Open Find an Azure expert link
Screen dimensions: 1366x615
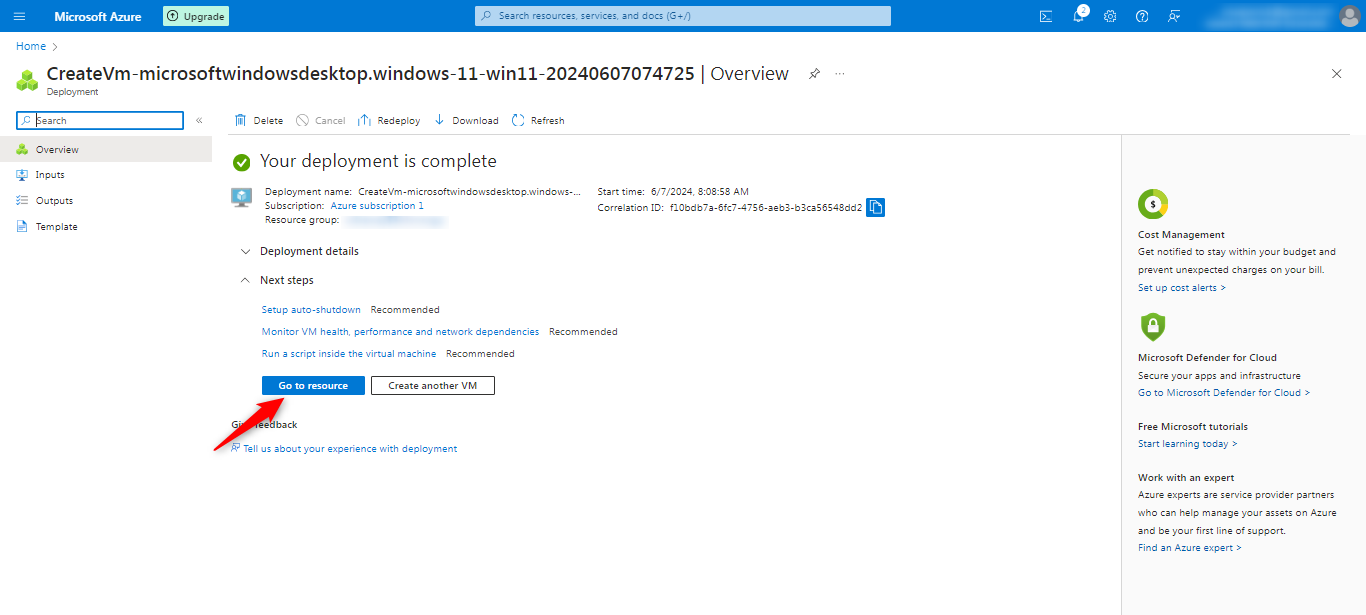[1190, 548]
